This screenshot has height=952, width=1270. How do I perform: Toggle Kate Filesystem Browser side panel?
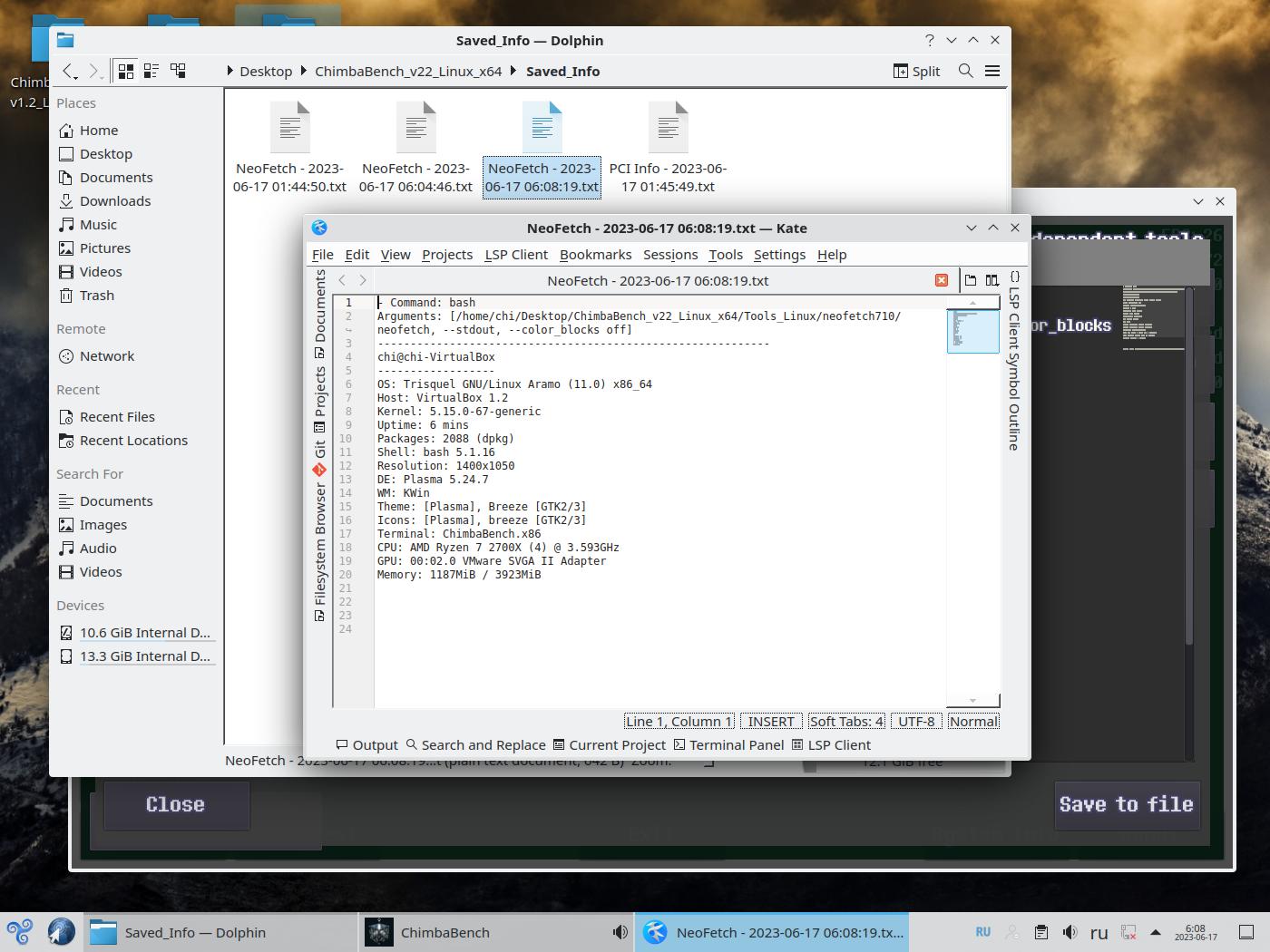[x=319, y=551]
